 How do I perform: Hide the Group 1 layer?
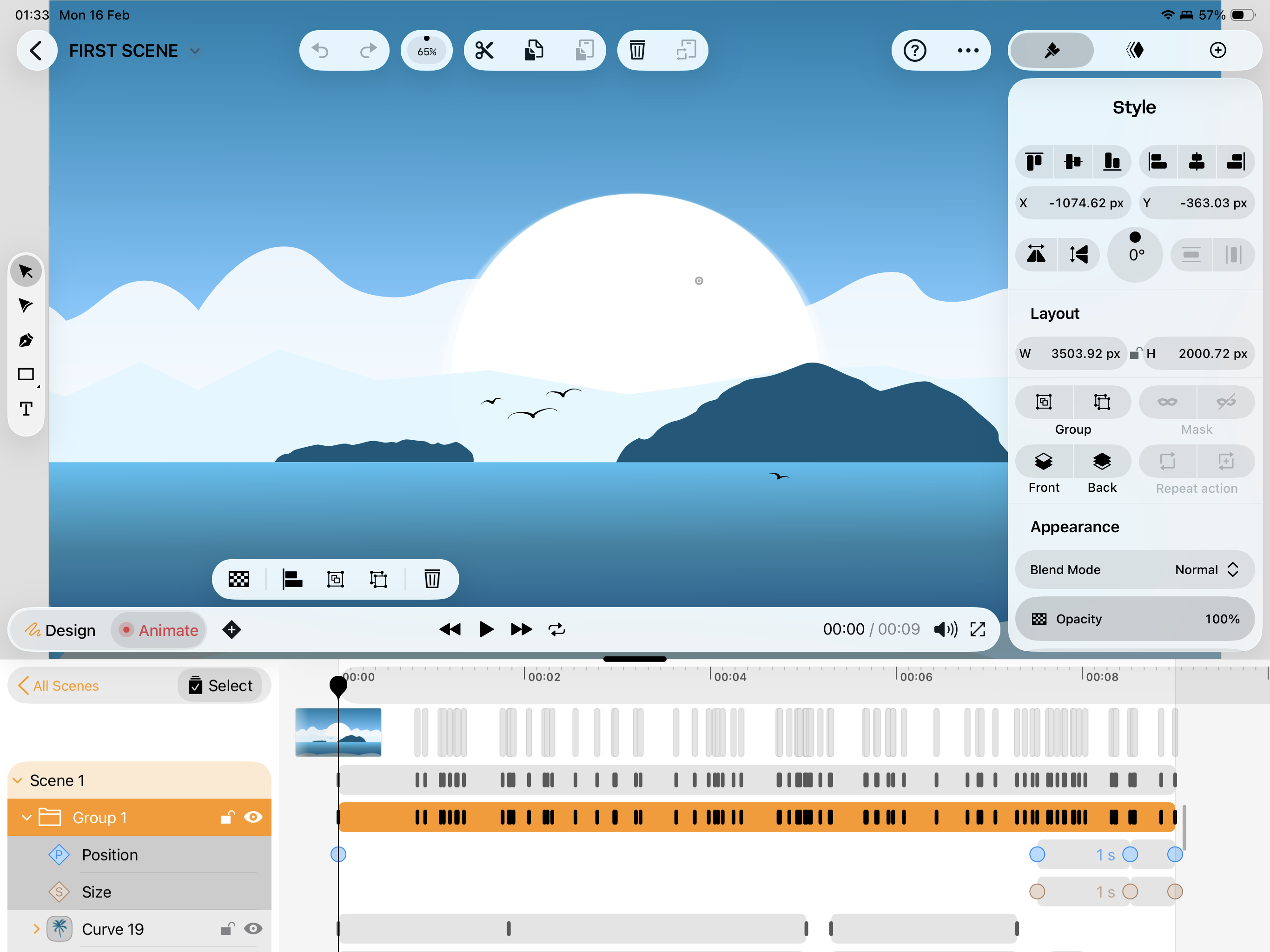point(253,816)
